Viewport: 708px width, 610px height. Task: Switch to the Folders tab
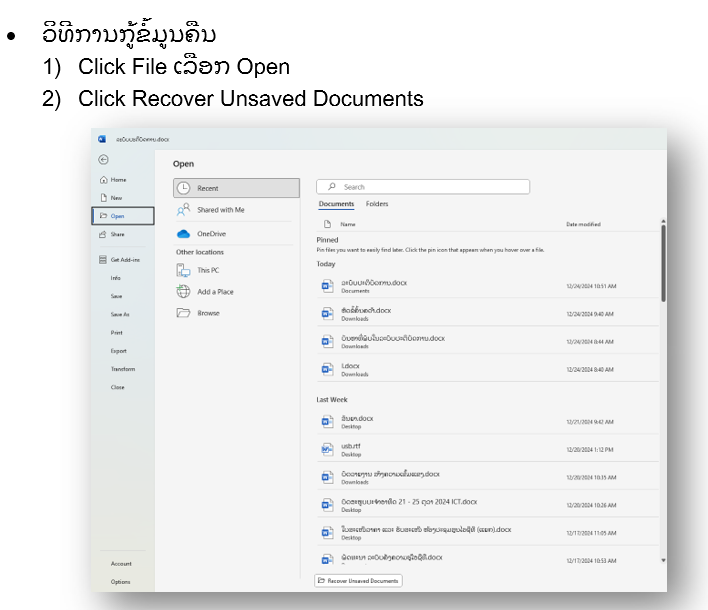[377, 204]
